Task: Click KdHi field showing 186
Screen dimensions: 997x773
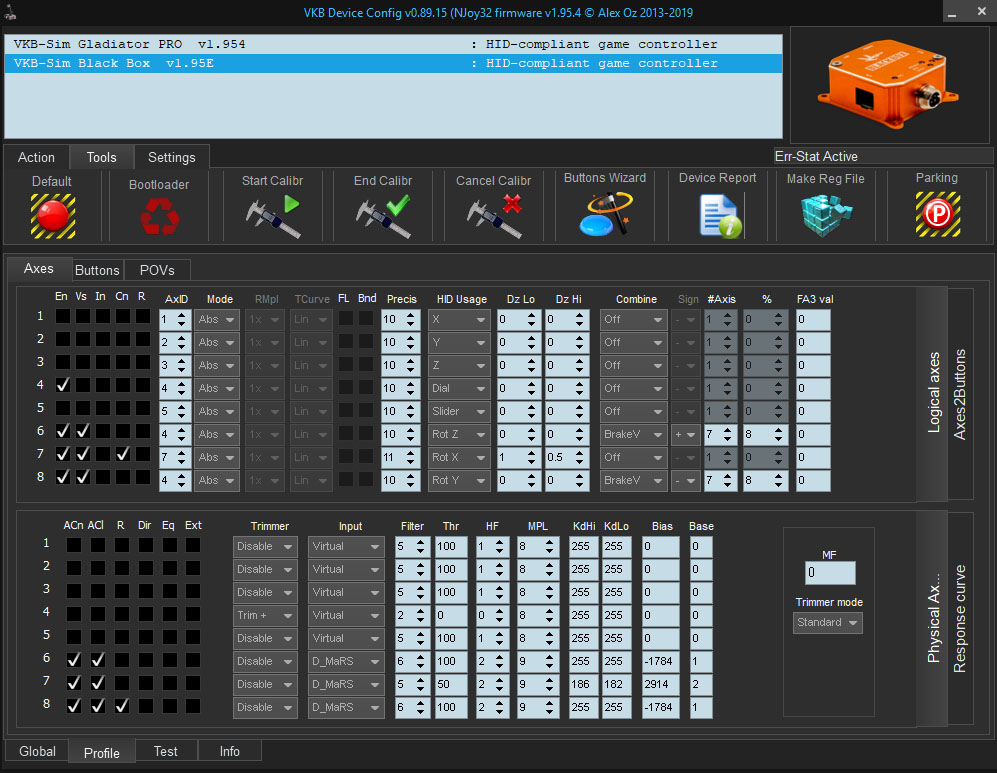Action: click(x=583, y=684)
